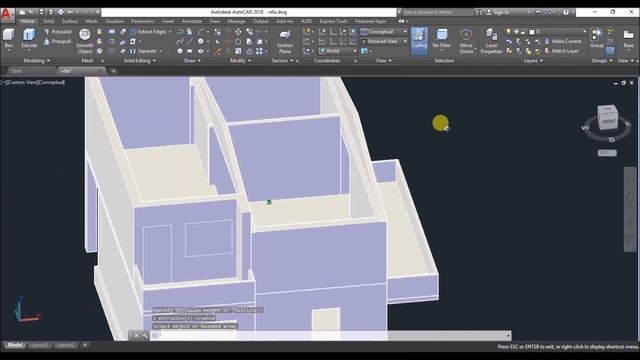The height and width of the screenshot is (360, 640).
Task: Open the Conceptual visual style dropdown
Action: [384, 31]
